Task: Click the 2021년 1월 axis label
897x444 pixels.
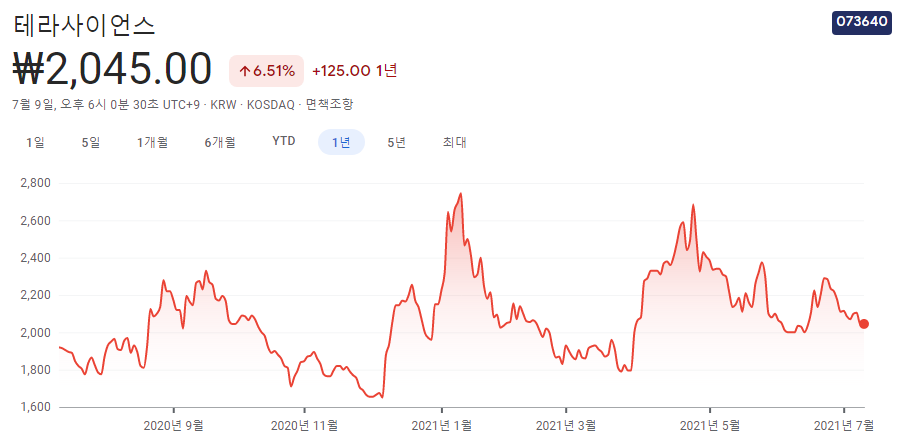Action: [441, 426]
